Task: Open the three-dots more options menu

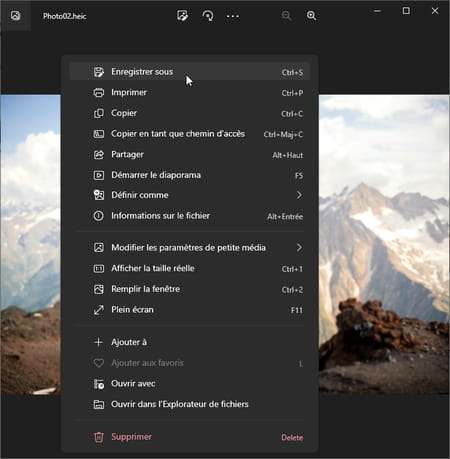Action: [x=232, y=16]
